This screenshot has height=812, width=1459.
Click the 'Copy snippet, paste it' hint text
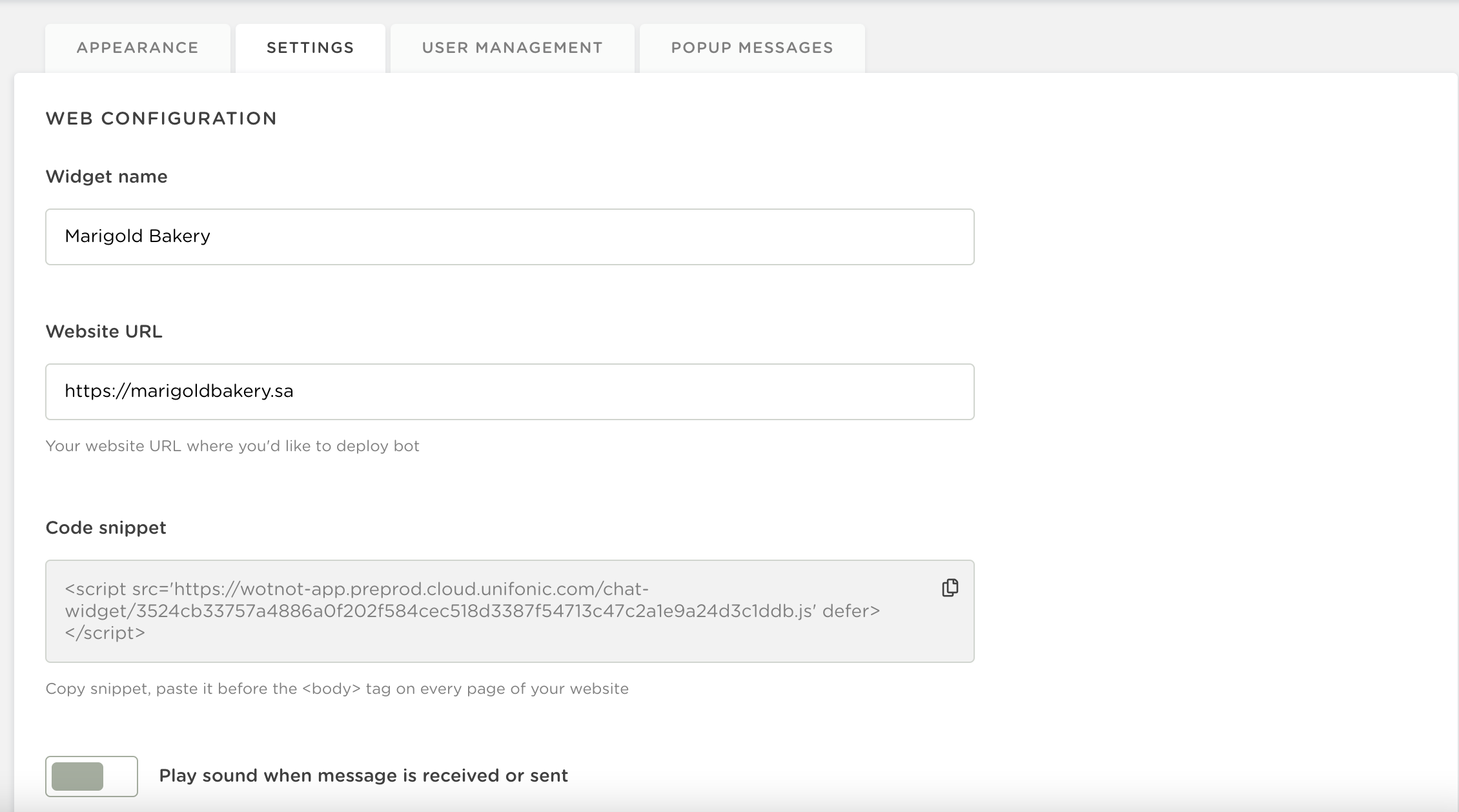click(x=337, y=689)
